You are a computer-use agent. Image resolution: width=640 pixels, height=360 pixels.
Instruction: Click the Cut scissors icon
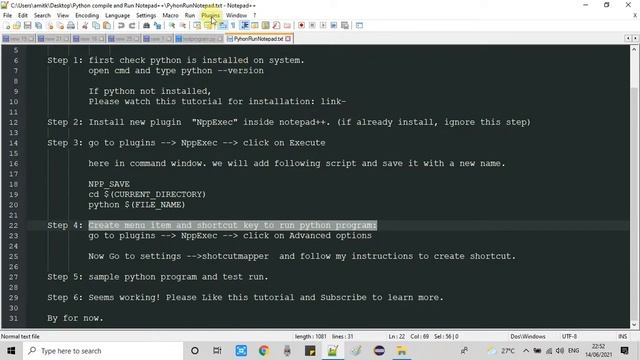tap(85, 25)
